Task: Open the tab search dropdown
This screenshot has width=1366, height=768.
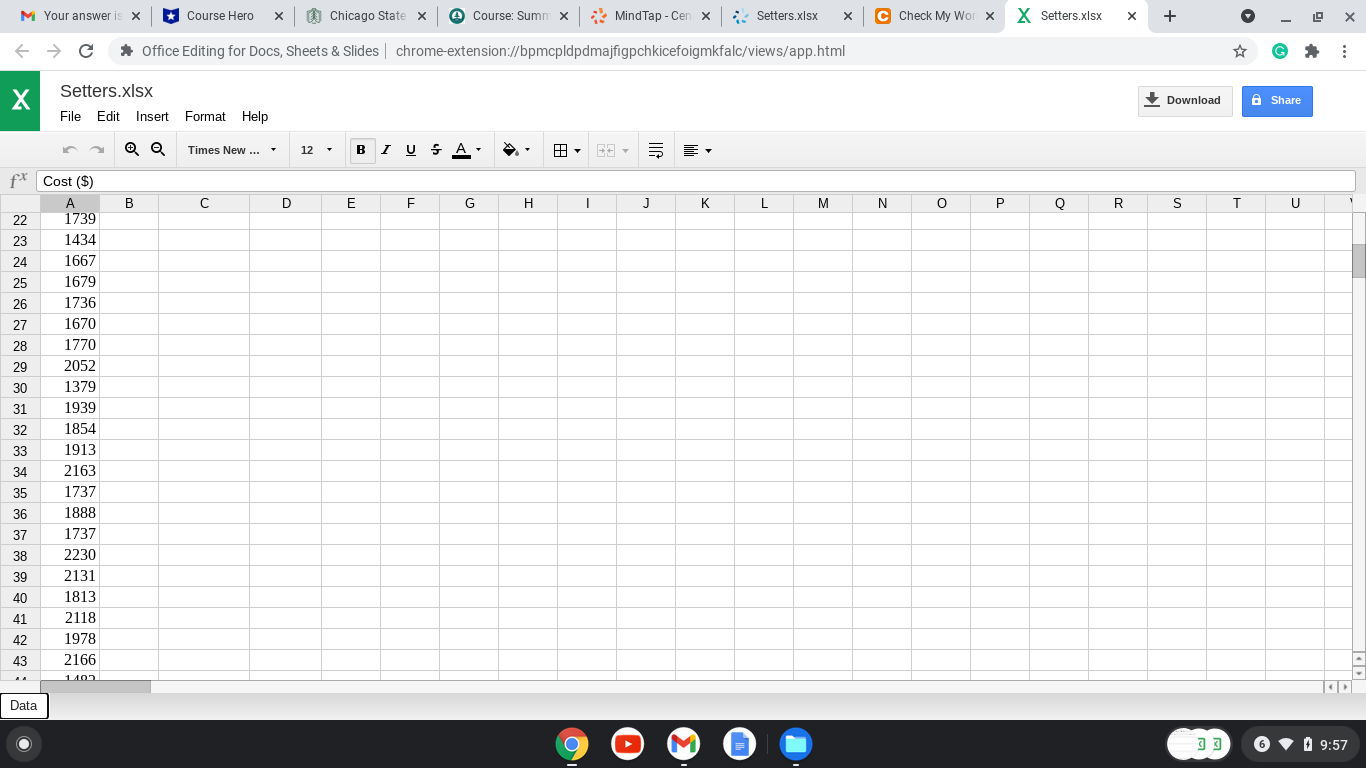Action: (x=1248, y=16)
